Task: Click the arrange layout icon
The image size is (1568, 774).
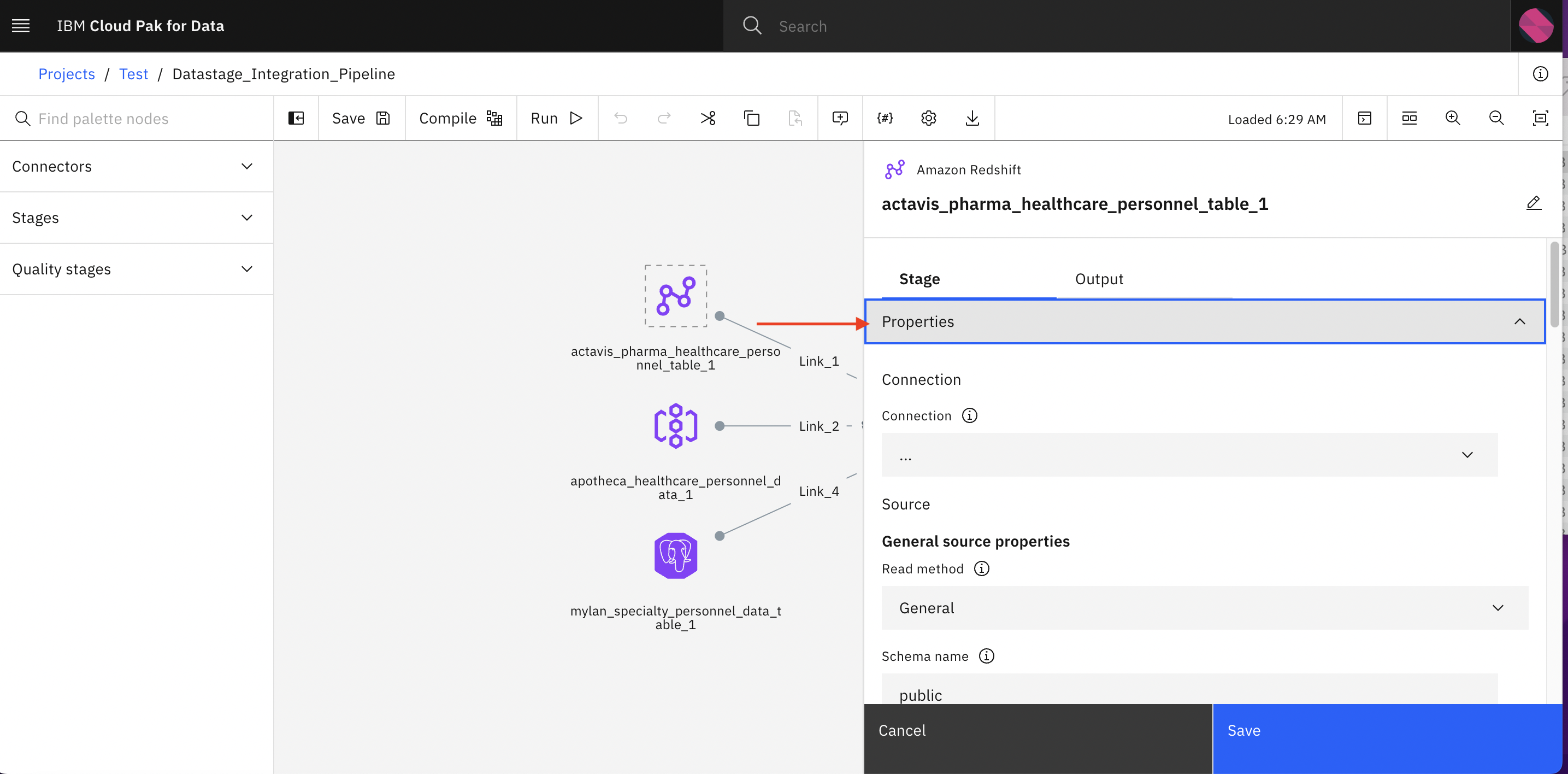Action: pyautogui.click(x=1409, y=118)
